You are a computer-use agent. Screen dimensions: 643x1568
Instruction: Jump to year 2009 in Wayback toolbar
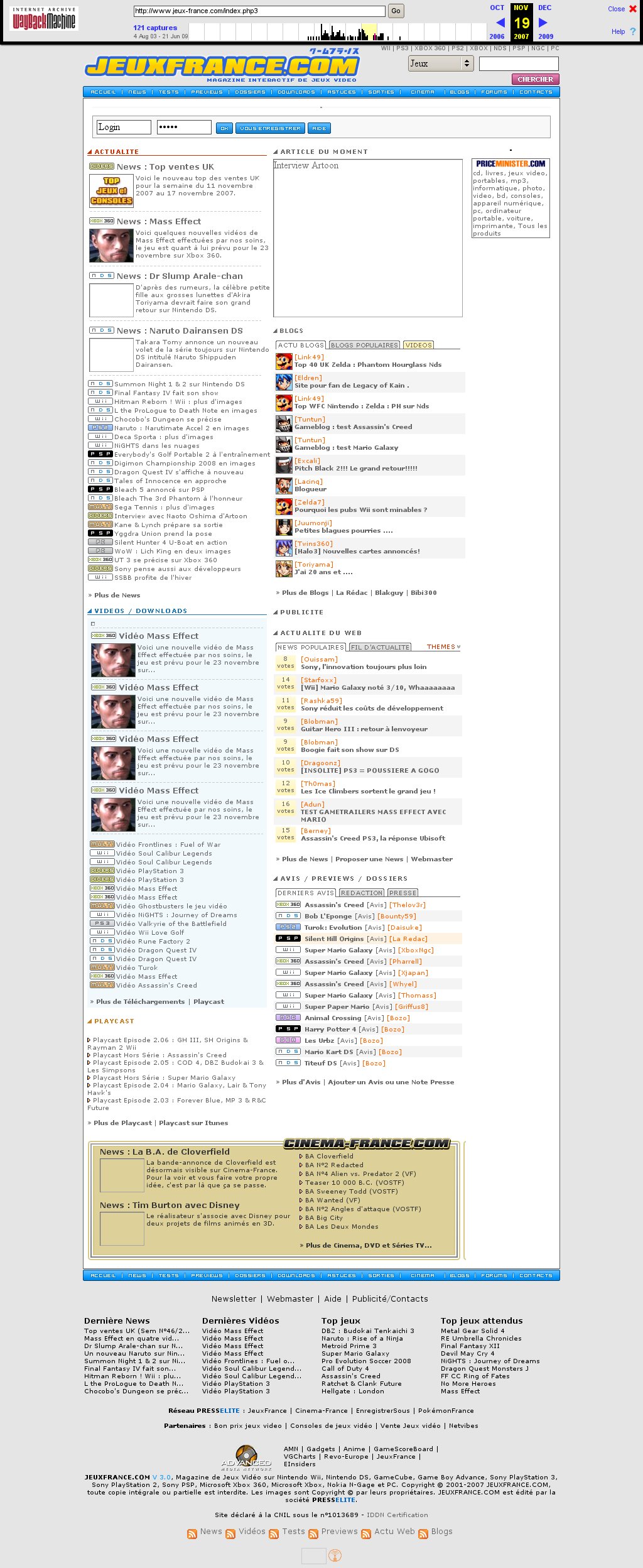click(546, 36)
